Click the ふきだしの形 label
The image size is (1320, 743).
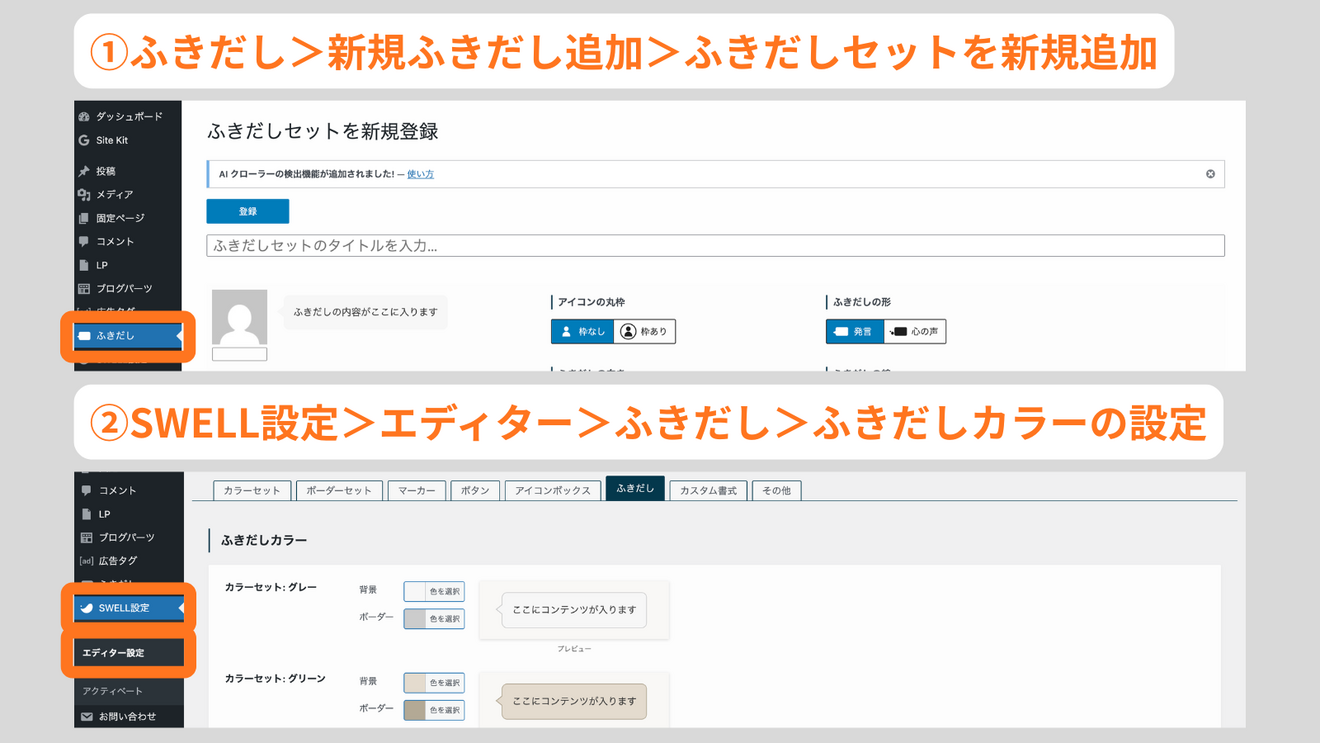click(x=862, y=302)
